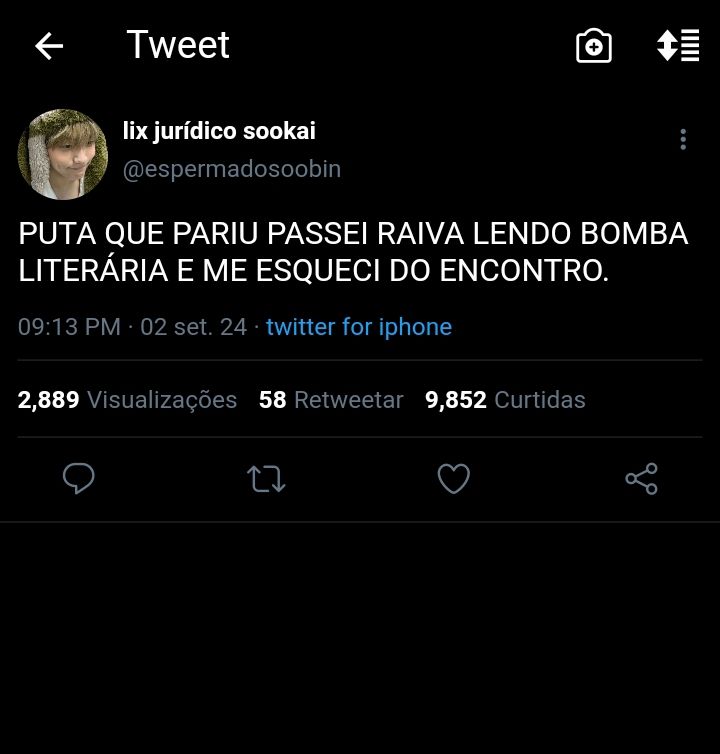The height and width of the screenshot is (754, 720).
Task: Open the lix jurídico sookai profile picture
Action: pos(63,154)
